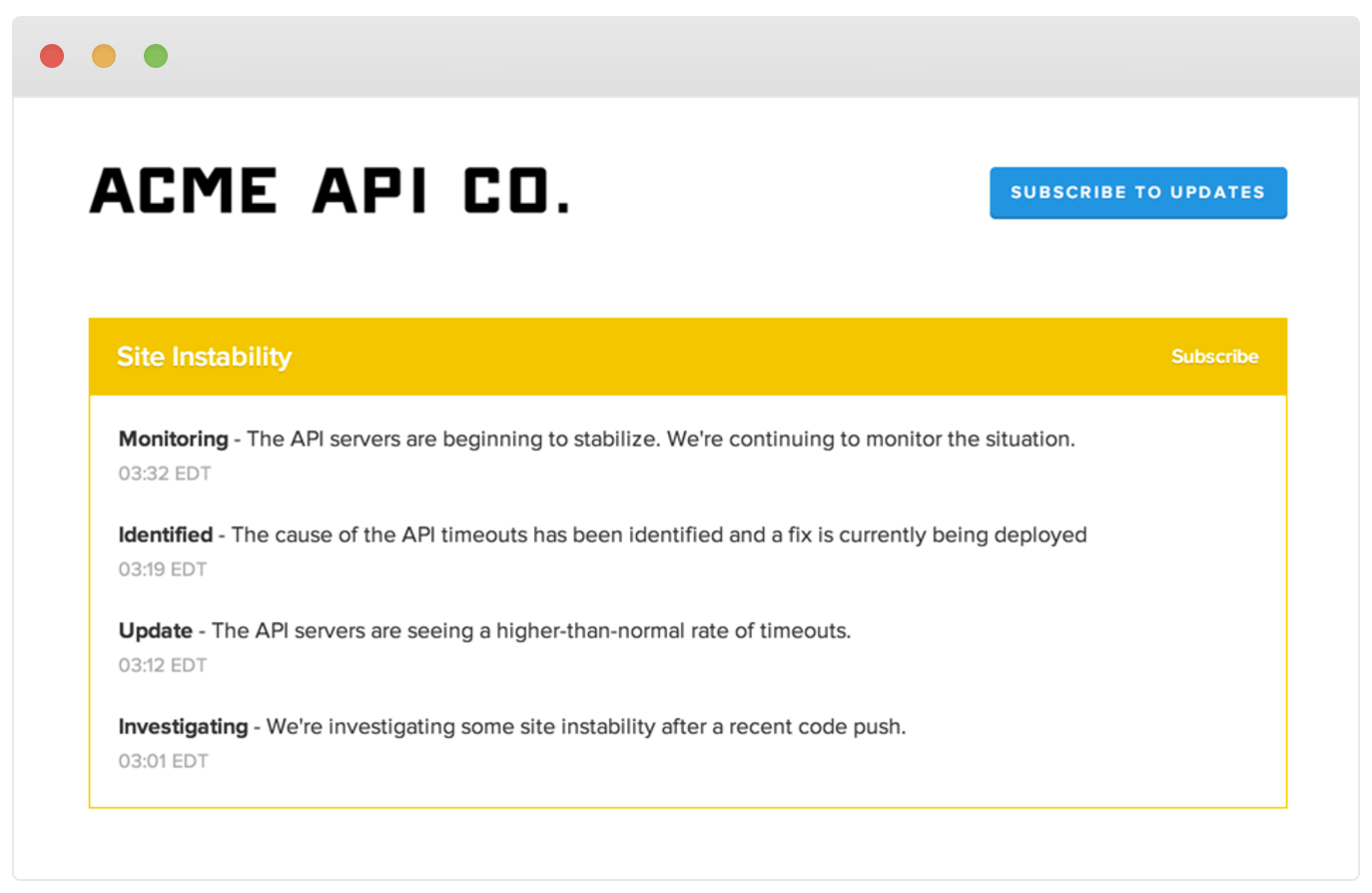
Task: Click the 03:12 EDT timestamp
Action: point(163,665)
